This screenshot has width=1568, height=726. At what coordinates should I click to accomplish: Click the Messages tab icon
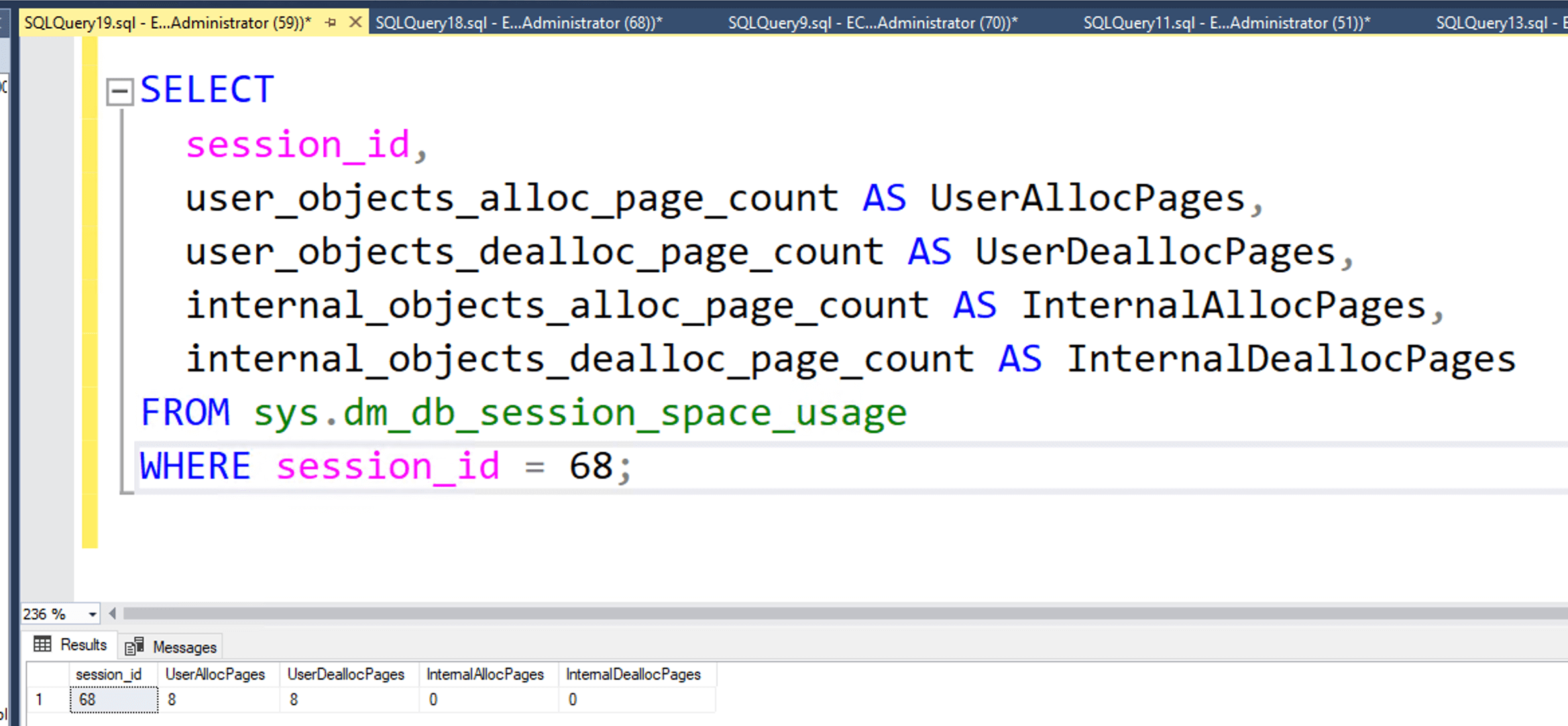(134, 646)
